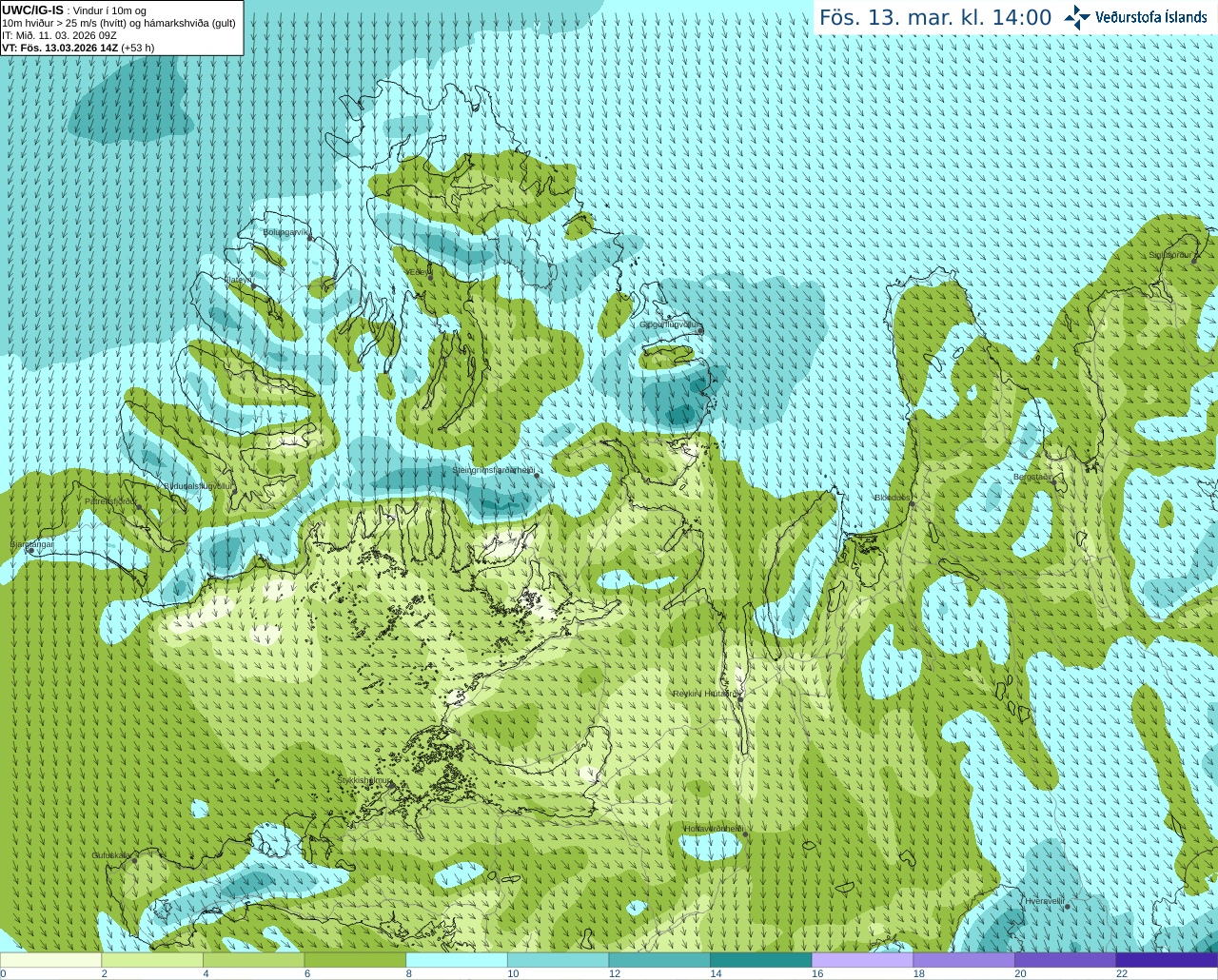Screen dimensions: 1218x980
Task: Click the legend value 14
Action: 716,974
